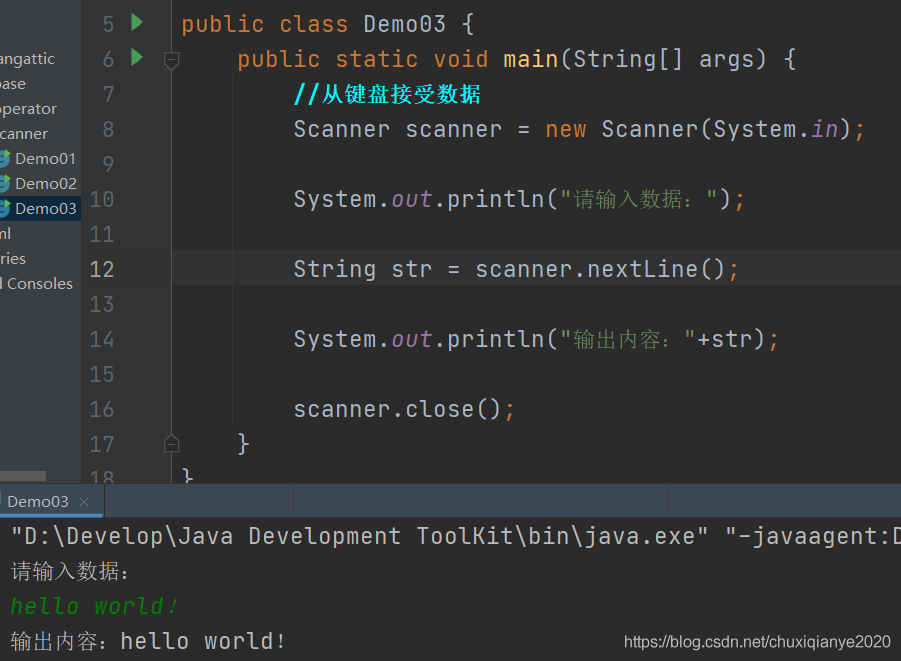
Task: Click scanner.close() statement
Action: 403,409
